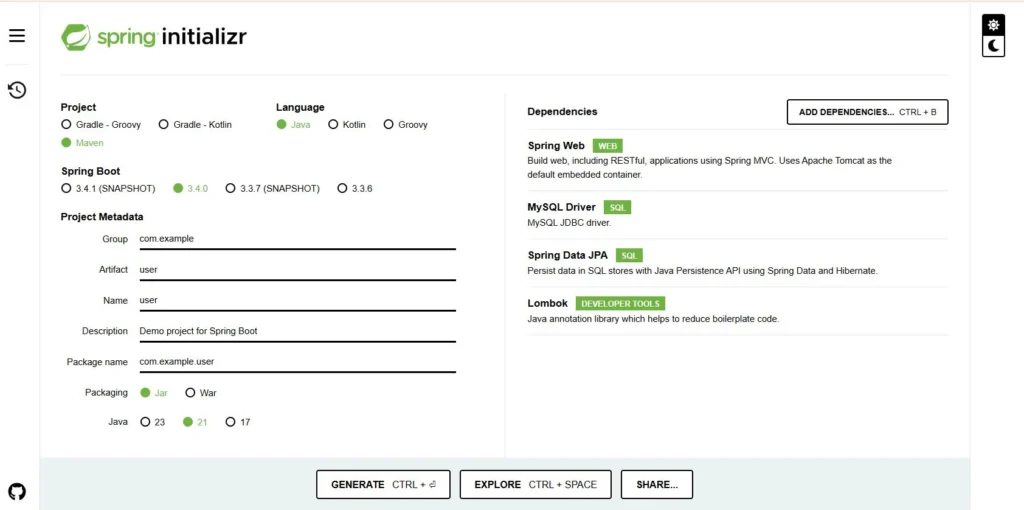Click the Spring Initializr logo
The height and width of the screenshot is (510, 1024).
click(x=154, y=37)
